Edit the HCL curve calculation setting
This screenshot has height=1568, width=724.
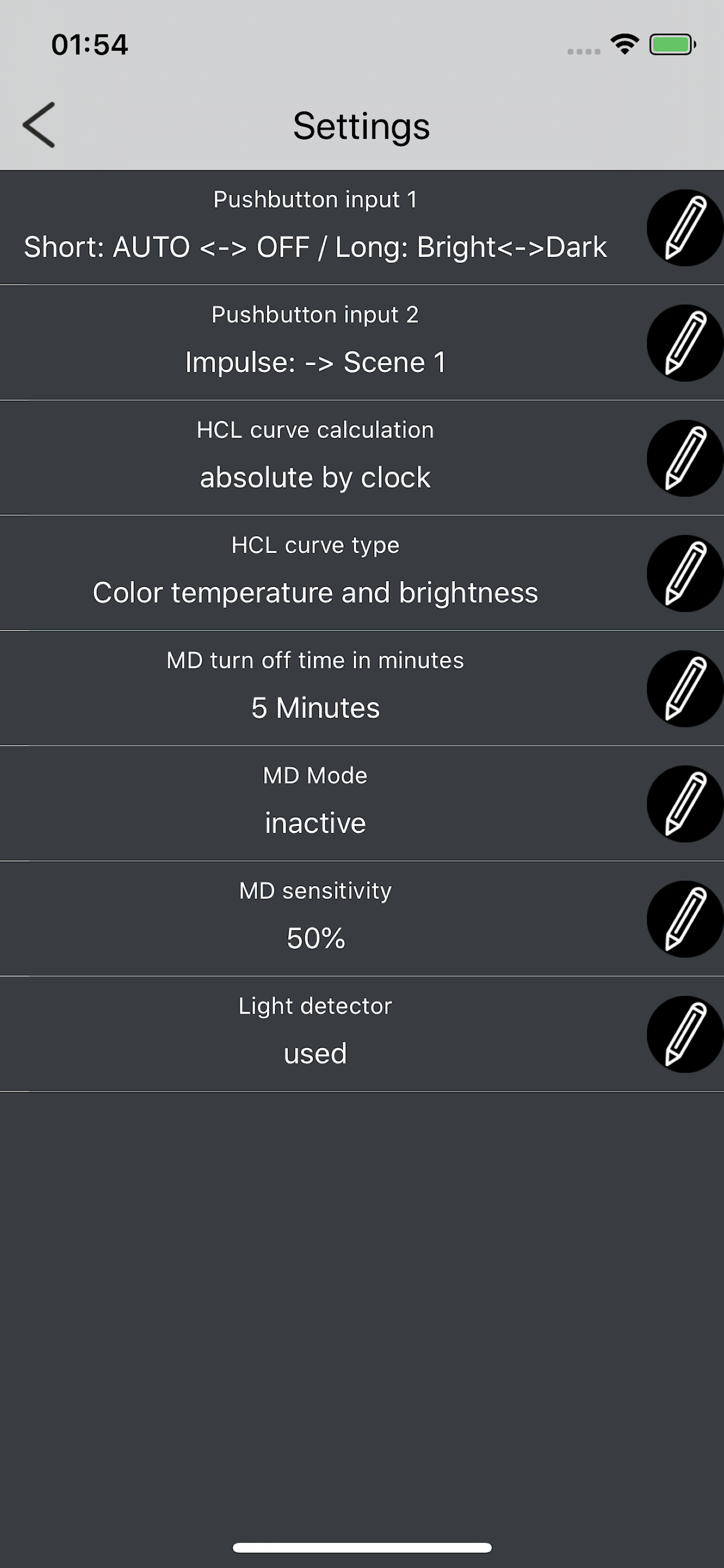click(x=684, y=457)
